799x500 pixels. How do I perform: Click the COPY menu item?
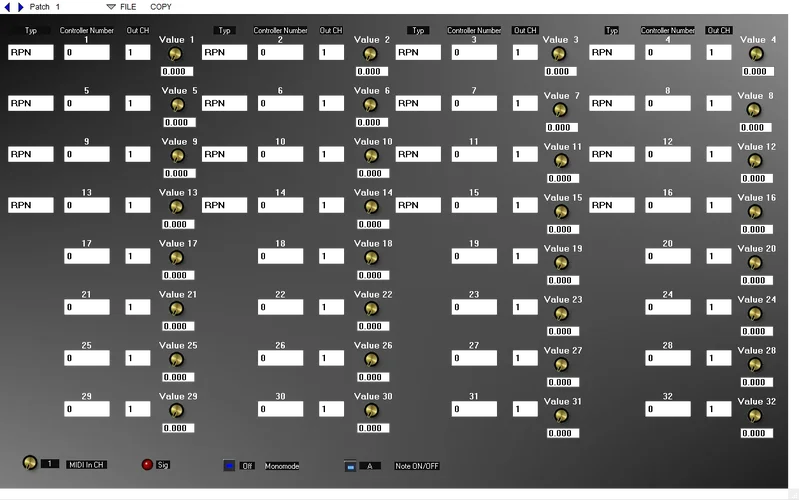pos(161,7)
